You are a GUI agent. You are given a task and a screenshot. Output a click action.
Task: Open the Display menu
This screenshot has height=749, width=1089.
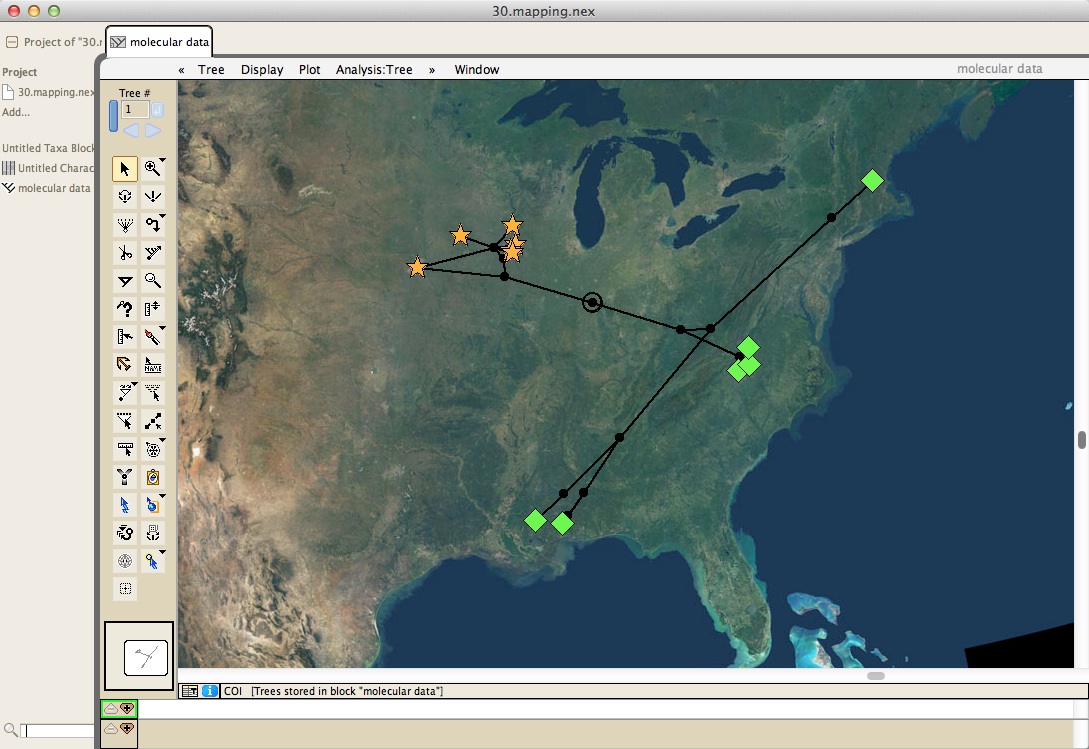(x=262, y=70)
